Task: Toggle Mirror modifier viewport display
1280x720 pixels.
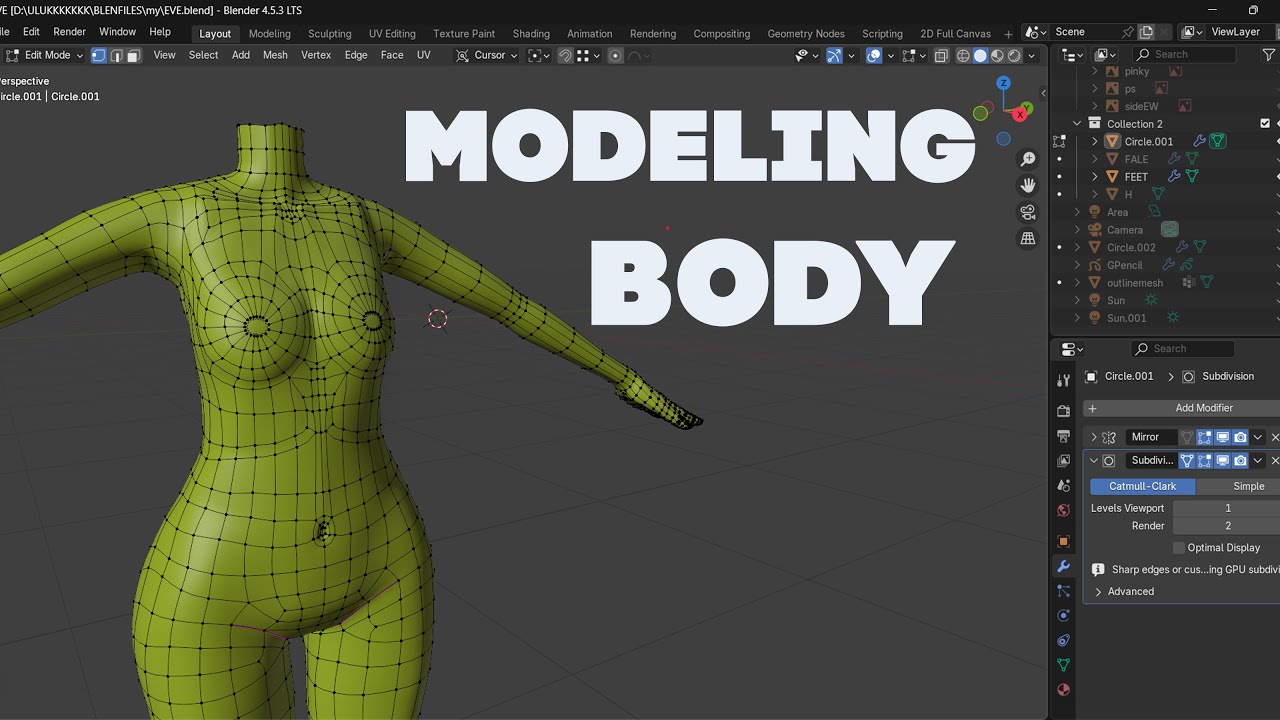Action: coord(1222,437)
